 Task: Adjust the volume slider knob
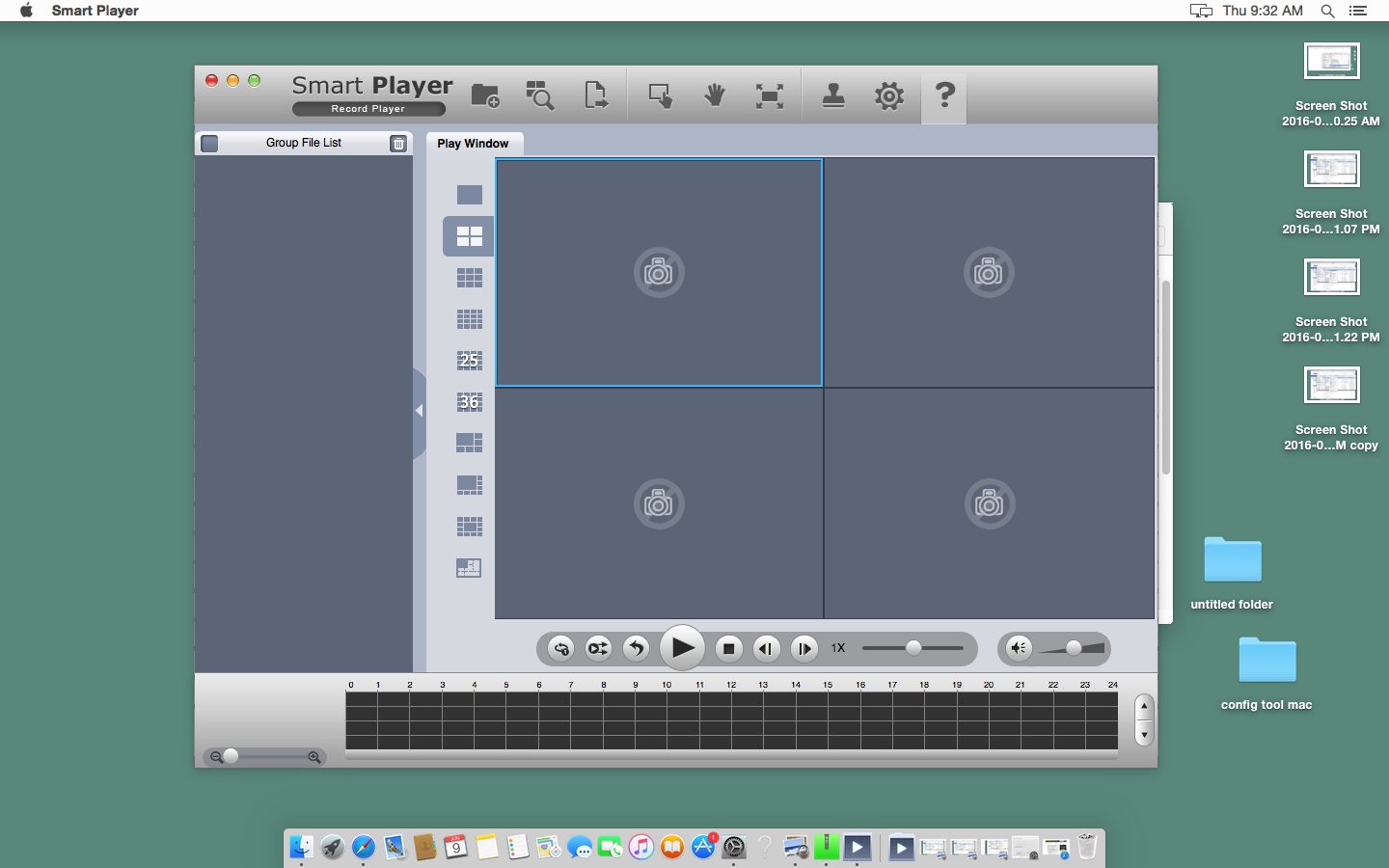(1074, 648)
